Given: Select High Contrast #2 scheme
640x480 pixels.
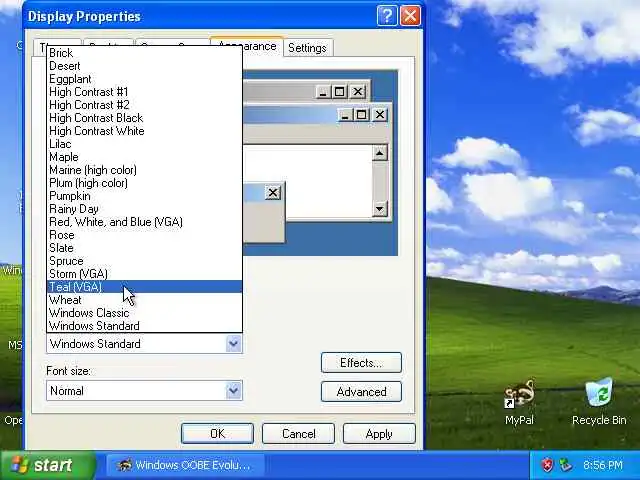Looking at the screenshot, I should [144, 105].
